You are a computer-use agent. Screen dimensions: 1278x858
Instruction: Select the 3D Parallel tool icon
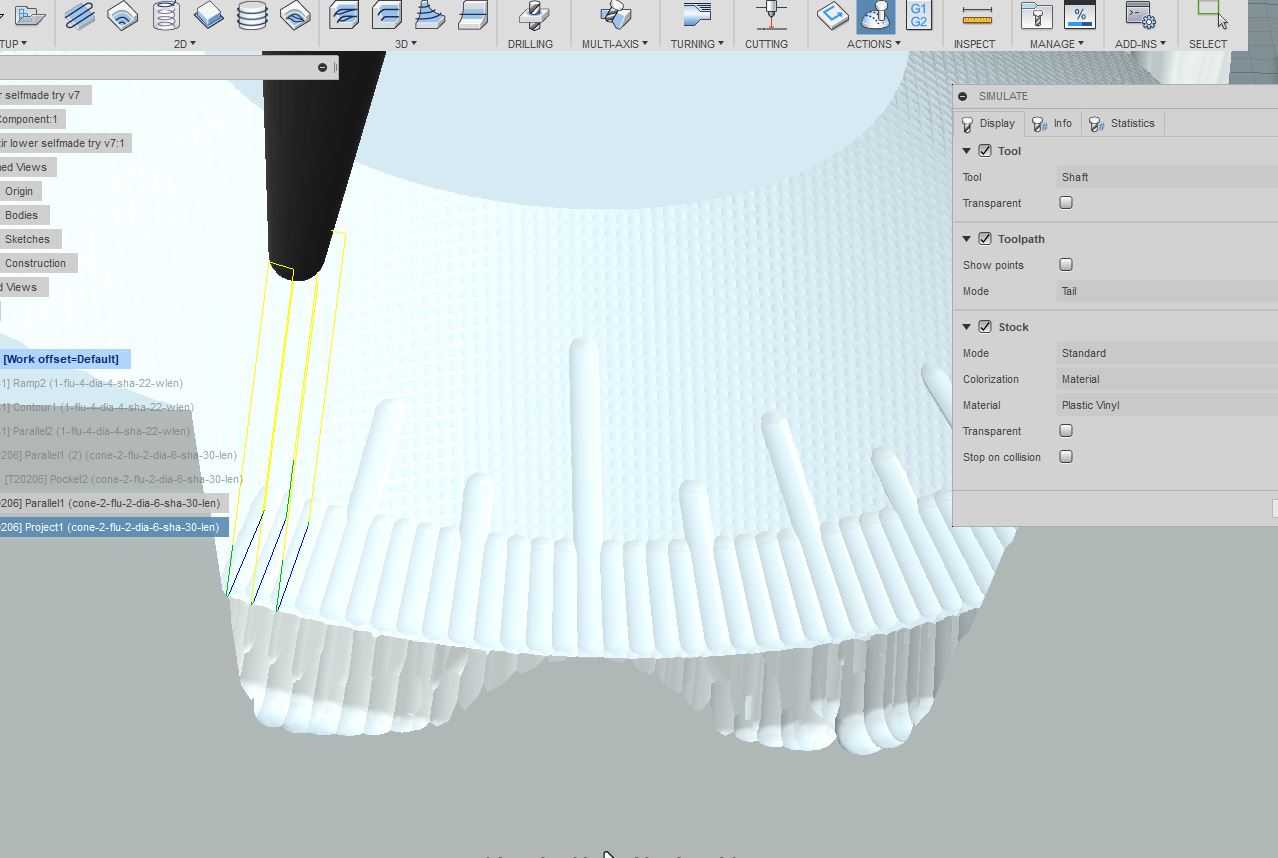tap(473, 15)
